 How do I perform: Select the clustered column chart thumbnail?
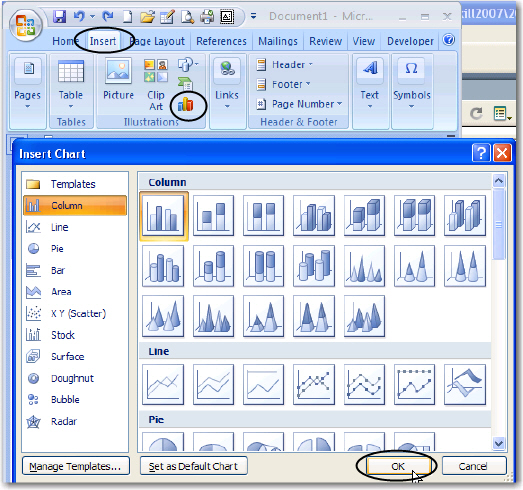tap(163, 216)
